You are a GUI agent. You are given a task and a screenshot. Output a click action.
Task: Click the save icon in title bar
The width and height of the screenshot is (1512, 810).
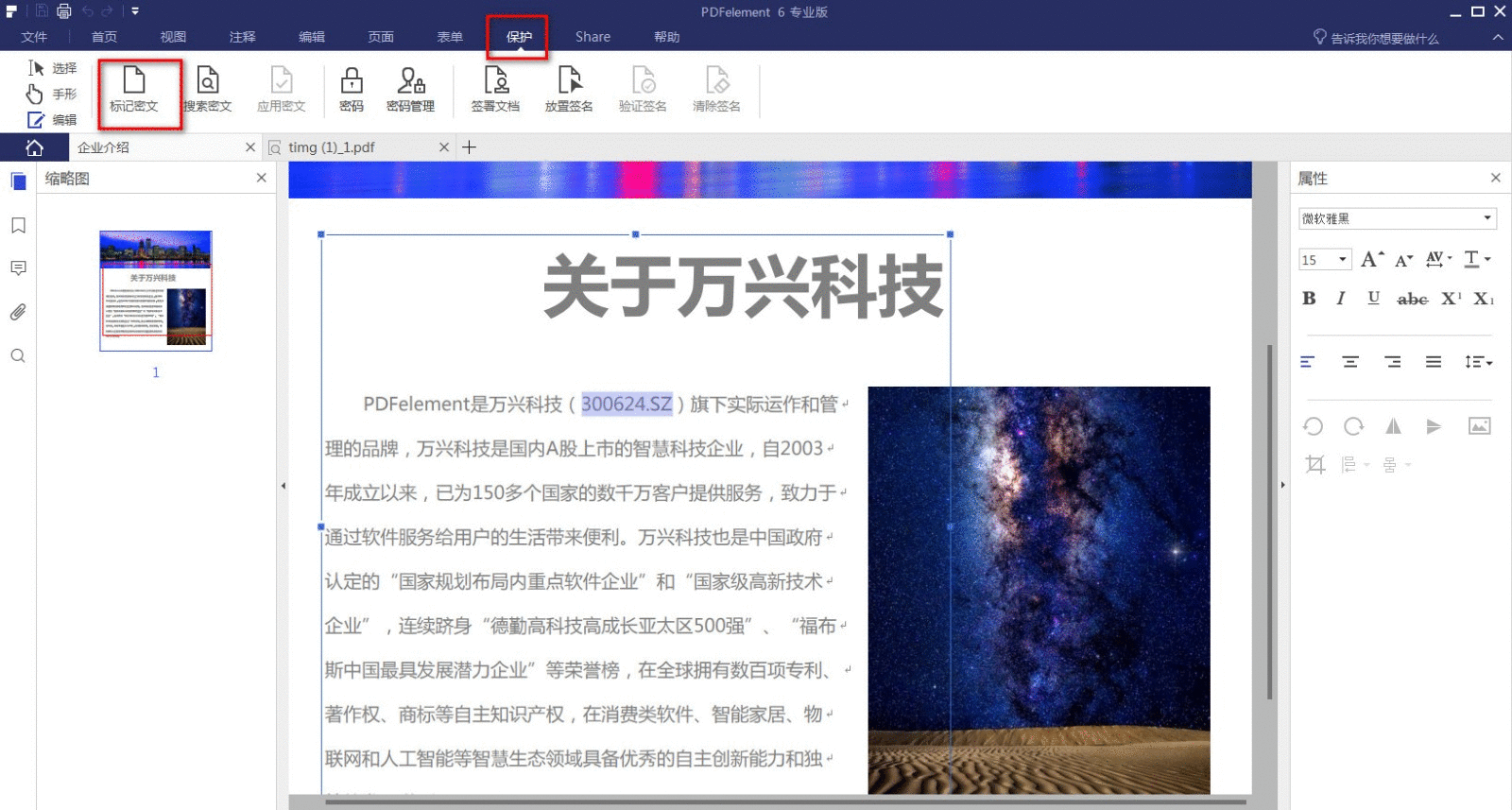click(42, 11)
